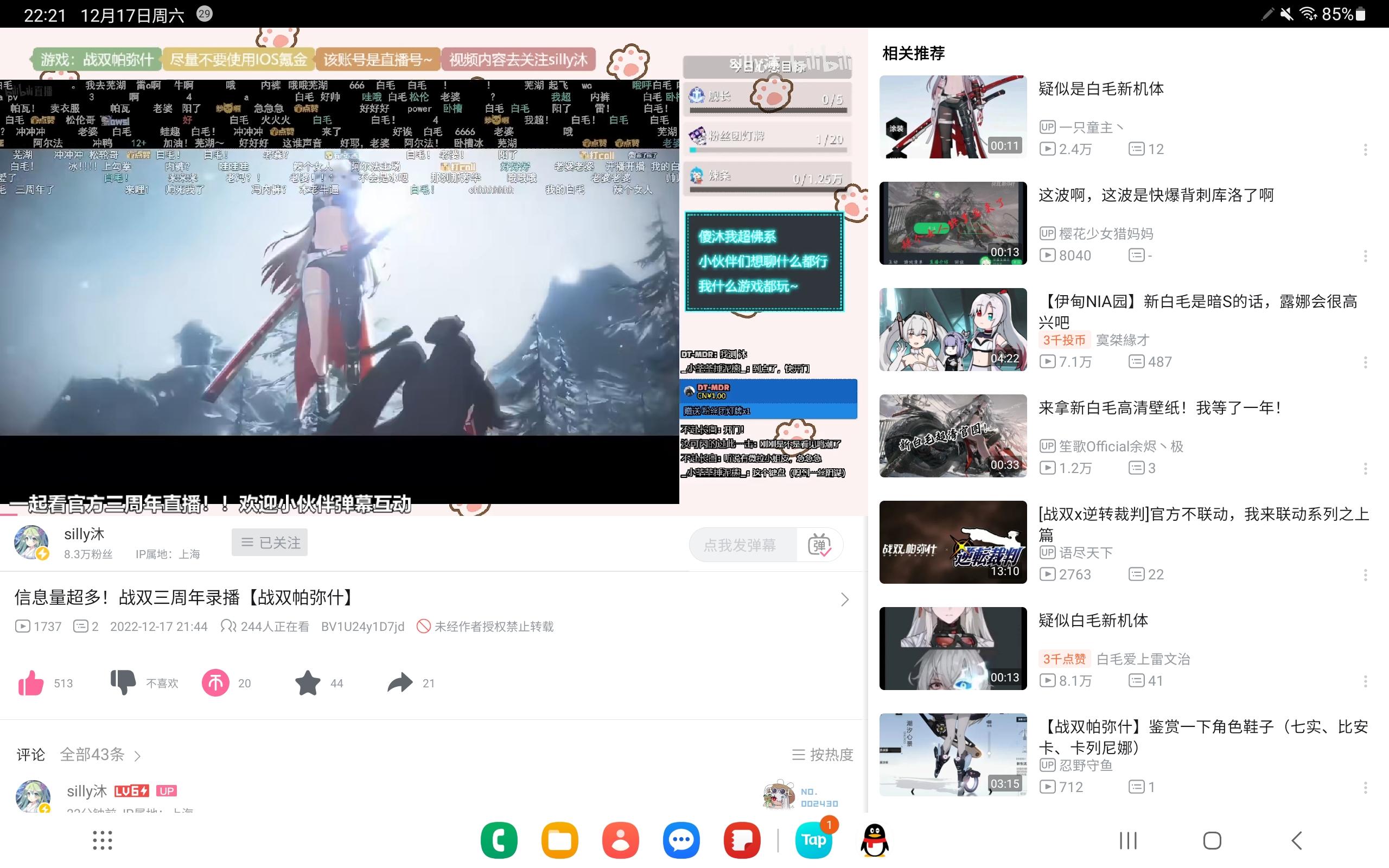Open more options for 白毛爱上雷文治 video
1389x868 pixels.
(x=1365, y=681)
